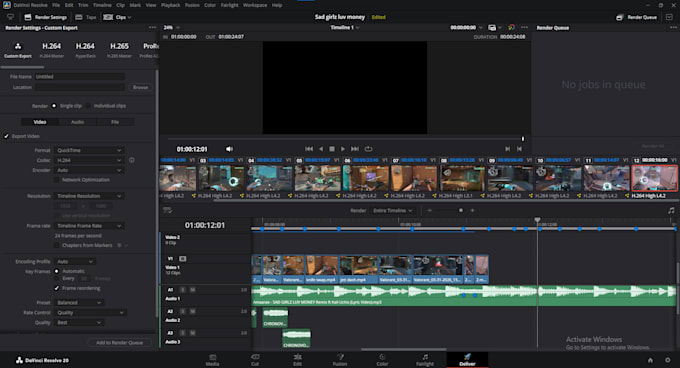This screenshot has width=680, height=368.
Task: Open the Fusion page
Action: pos(340,360)
